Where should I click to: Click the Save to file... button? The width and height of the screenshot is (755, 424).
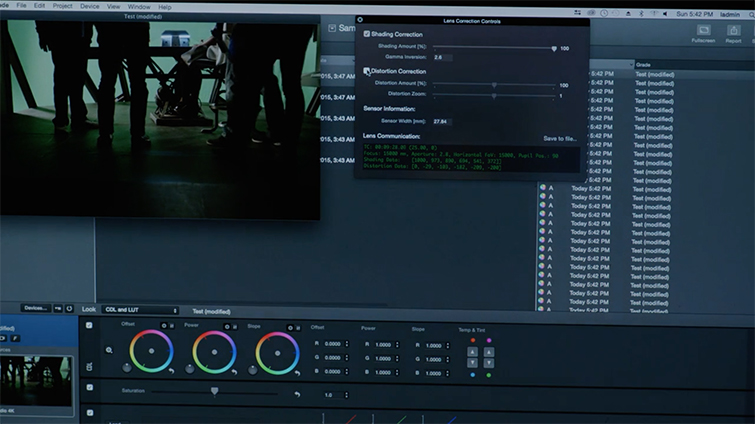pos(559,139)
